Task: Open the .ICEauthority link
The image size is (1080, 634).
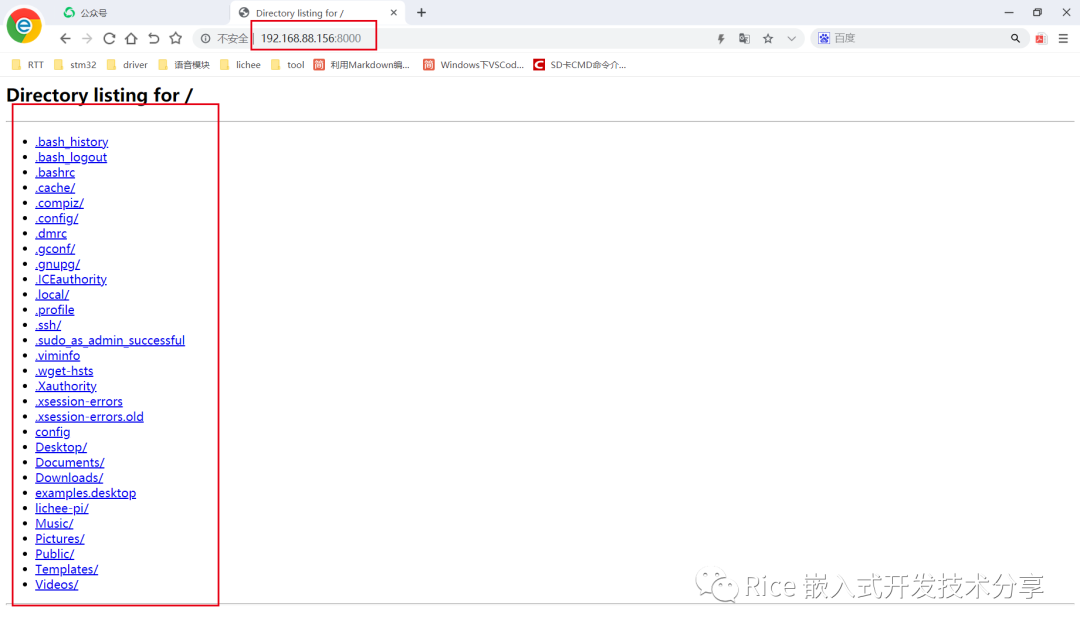Action: pos(71,279)
